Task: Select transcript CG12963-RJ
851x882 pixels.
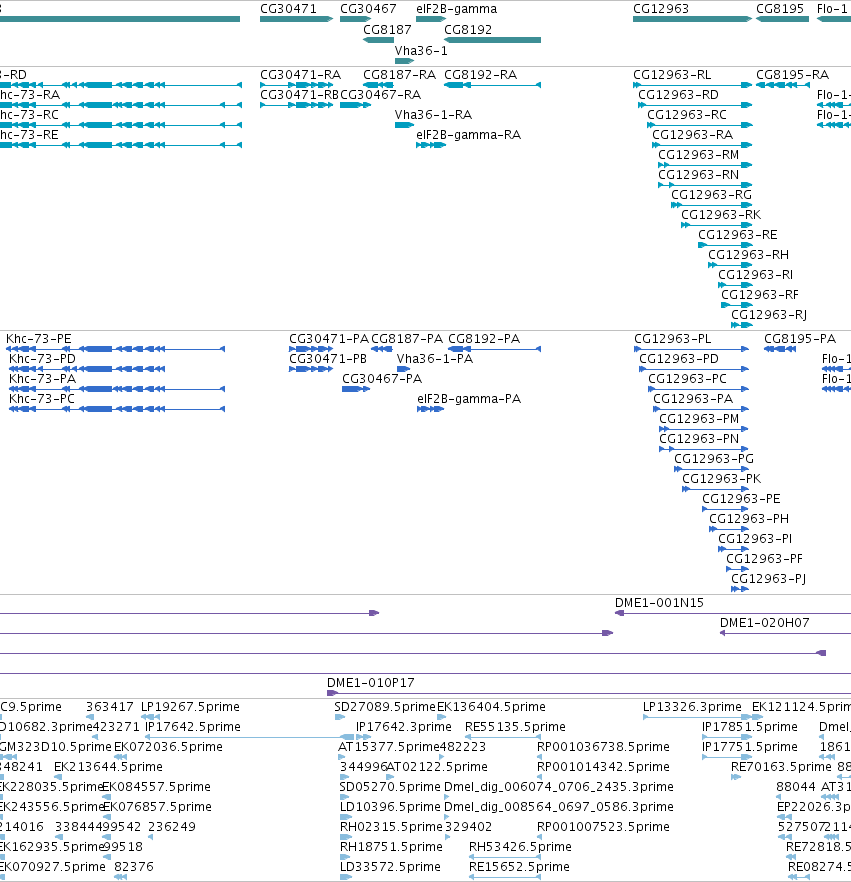Action: (742, 325)
